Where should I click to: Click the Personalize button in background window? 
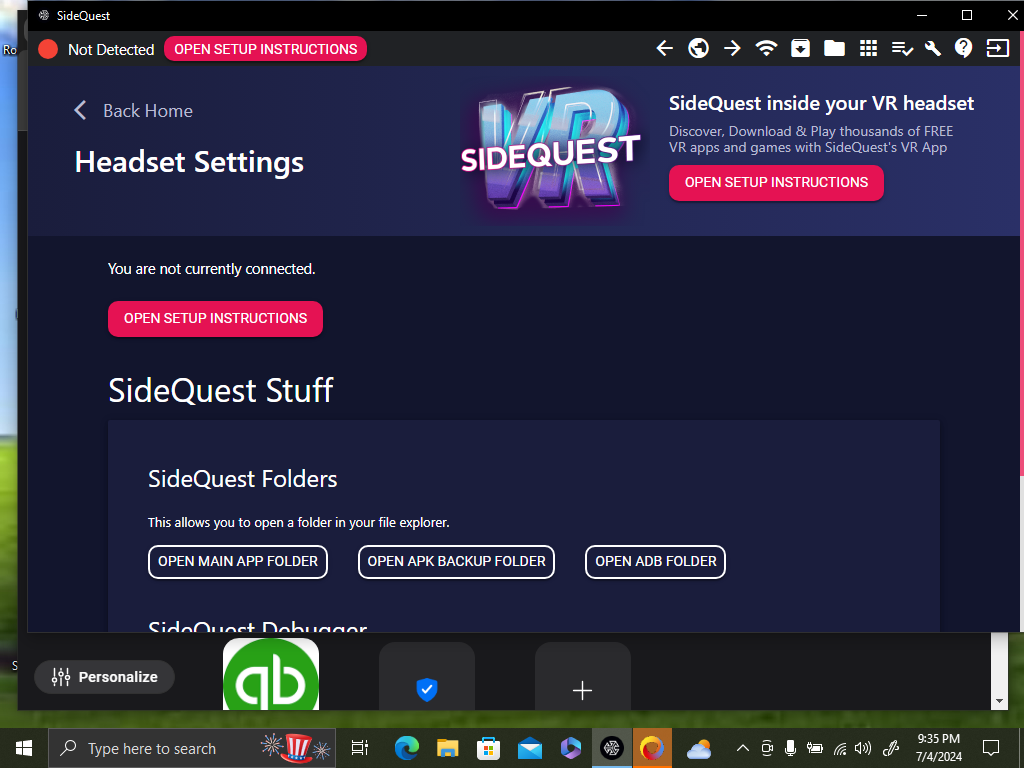click(104, 677)
